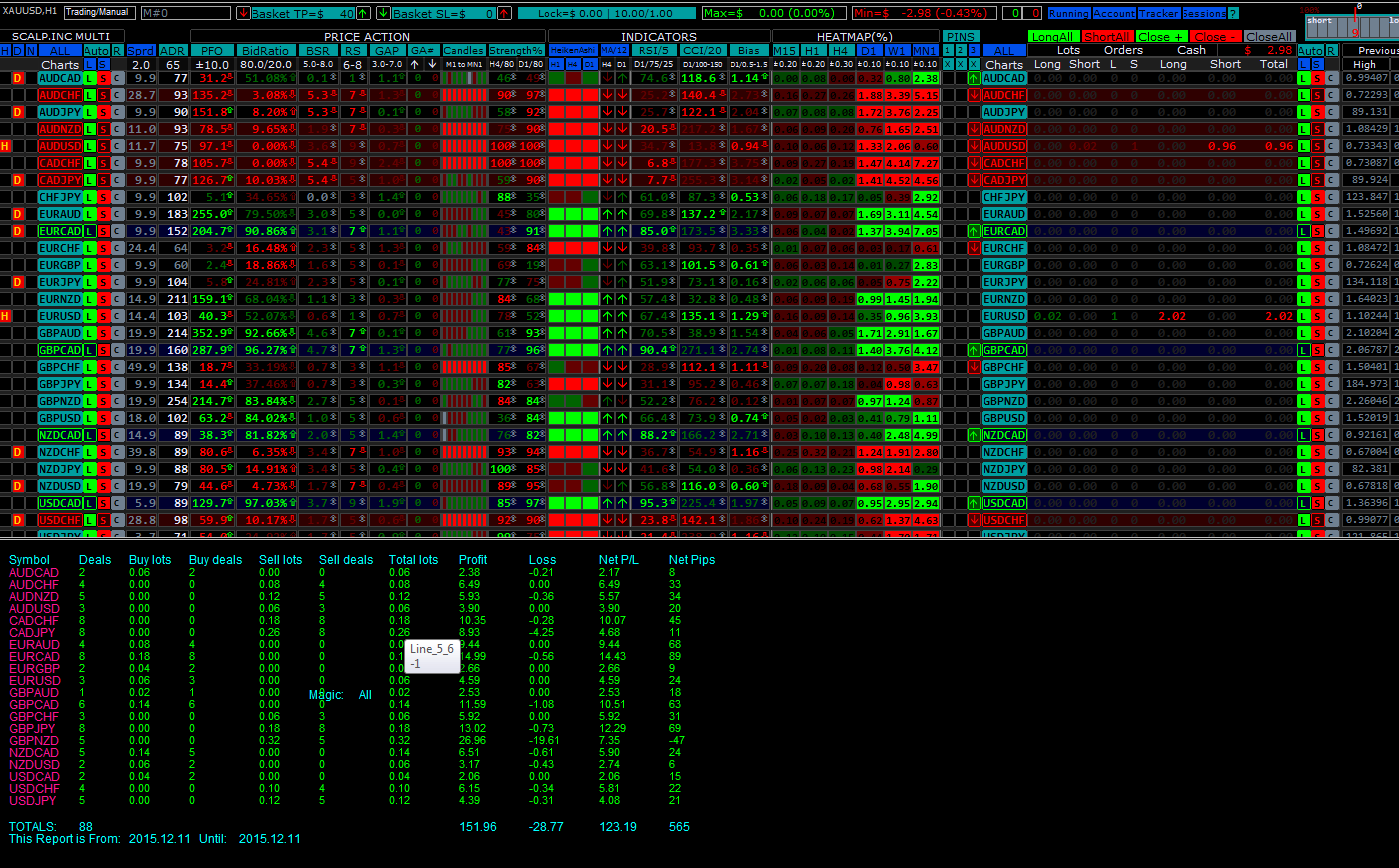Click the Line_5_6 tooltip label
Screen dimensions: 1399x868
click(x=432, y=649)
